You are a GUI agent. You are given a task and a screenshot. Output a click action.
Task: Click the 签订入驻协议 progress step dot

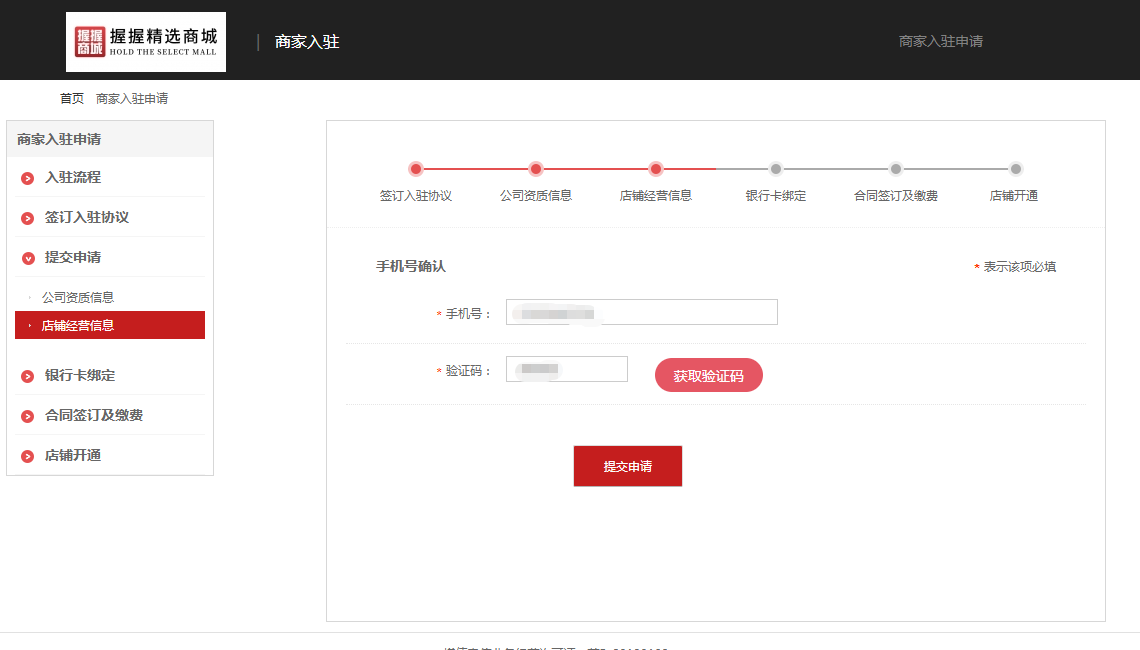coord(416,169)
